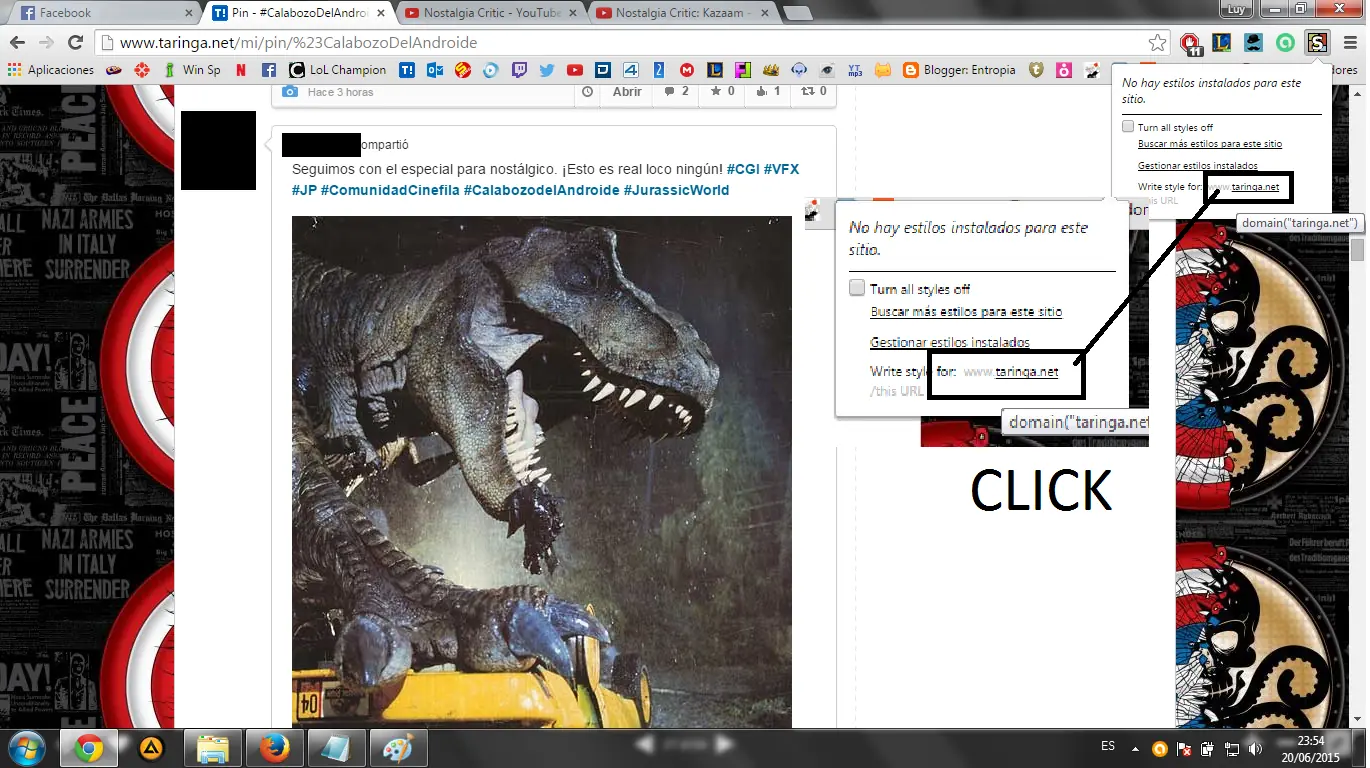
Task: Open the Win Sp bookmark
Action: (192, 70)
